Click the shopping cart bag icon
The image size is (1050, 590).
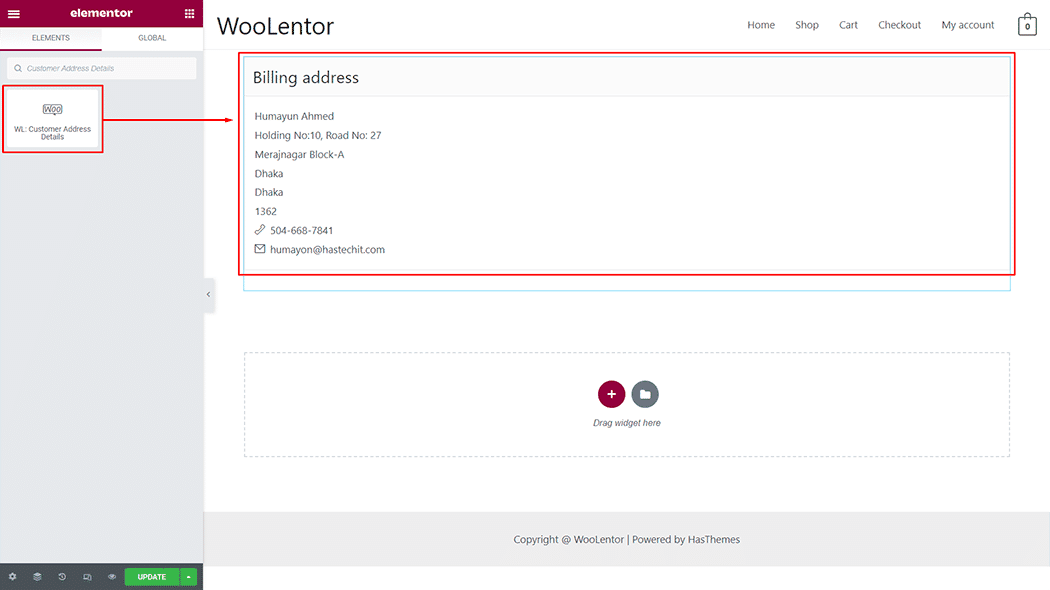click(x=1027, y=26)
